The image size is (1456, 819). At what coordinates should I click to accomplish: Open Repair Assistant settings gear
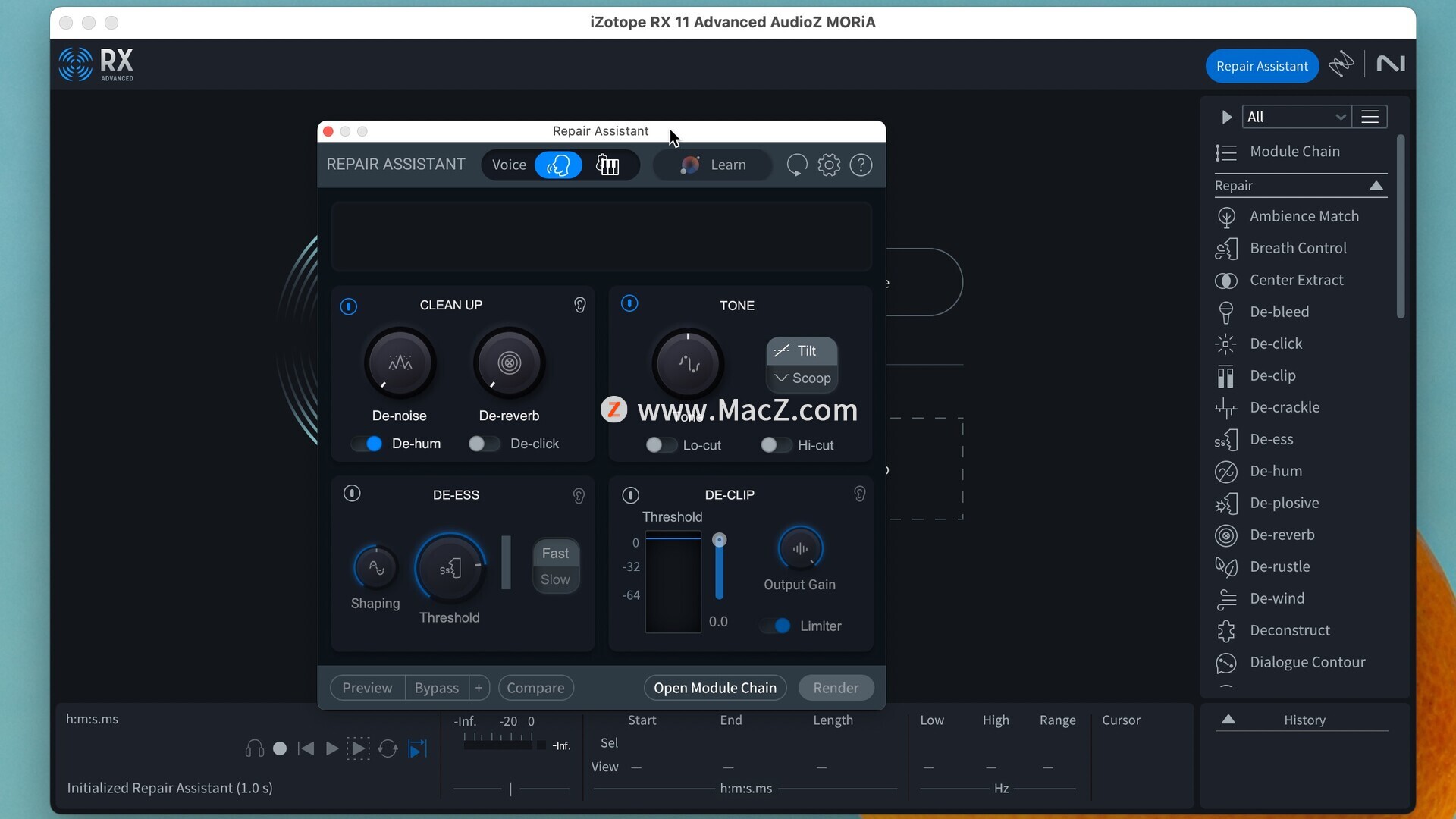[829, 165]
